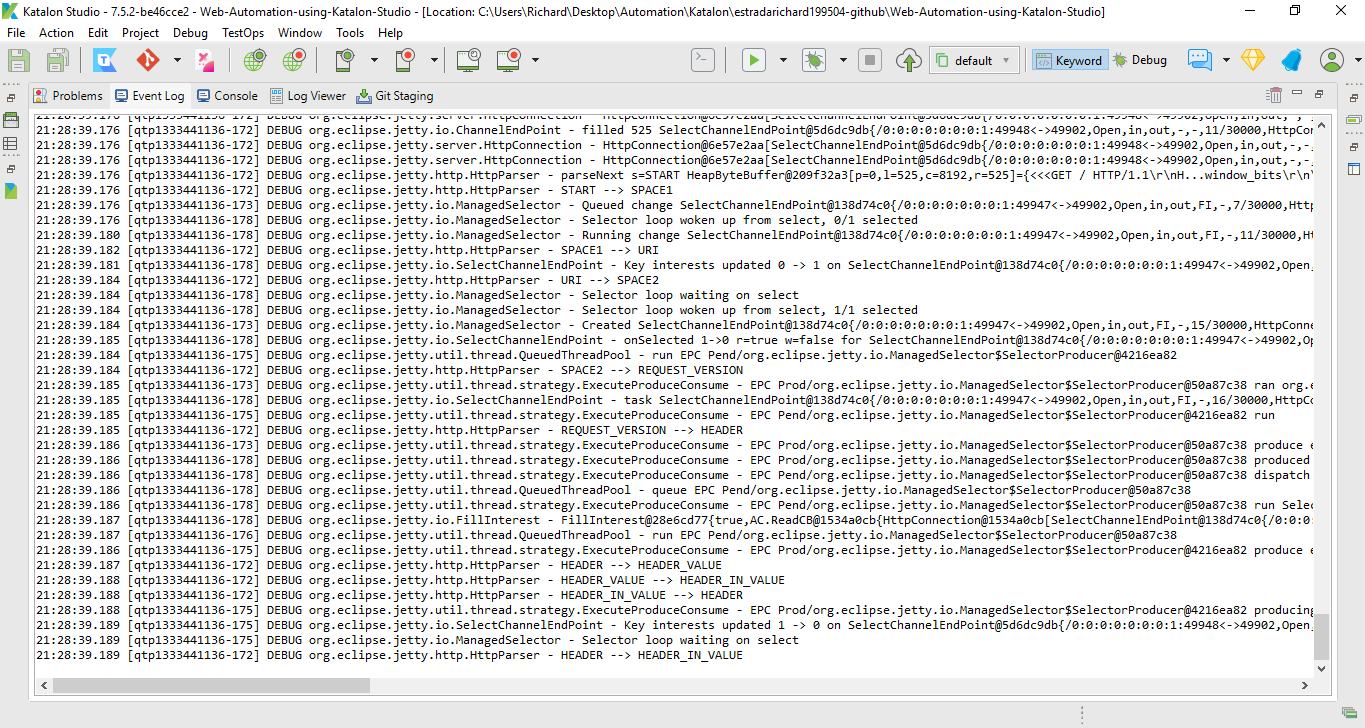Image resolution: width=1365 pixels, height=728 pixels.
Task: Click the Katalon logo sidebar icon
Action: (11, 190)
